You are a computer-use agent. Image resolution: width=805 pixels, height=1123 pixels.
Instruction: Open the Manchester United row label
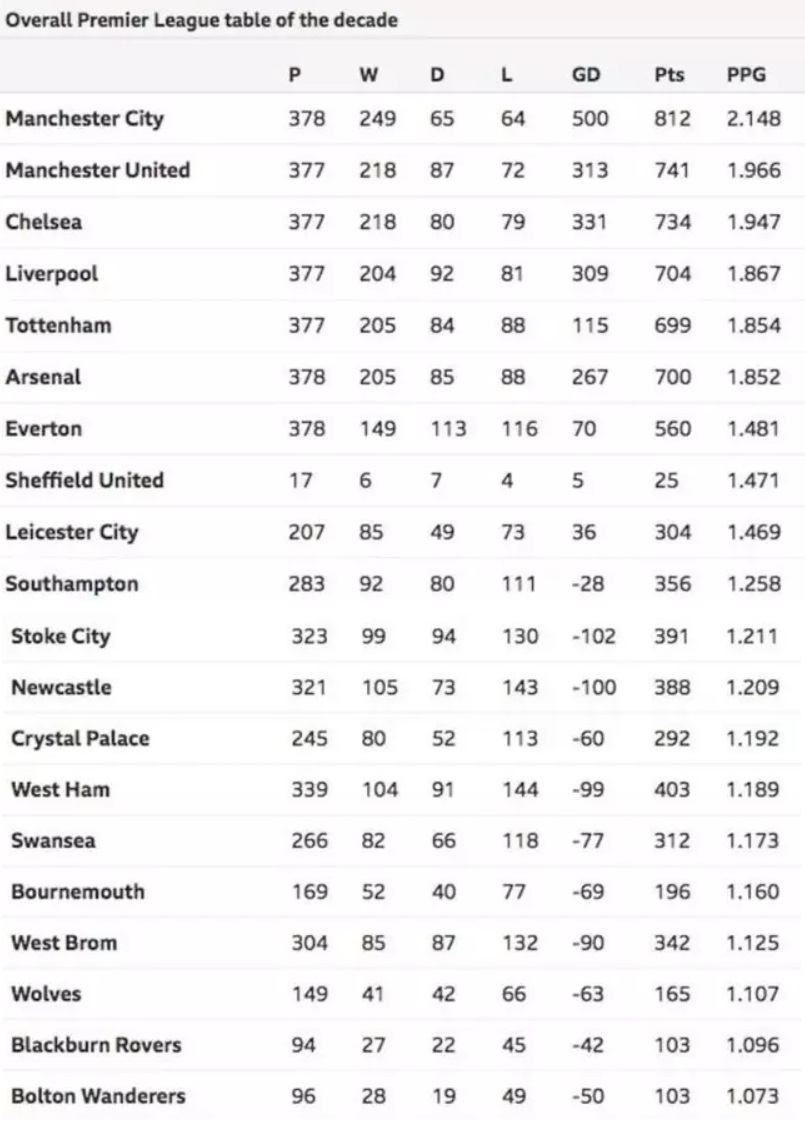(x=97, y=170)
